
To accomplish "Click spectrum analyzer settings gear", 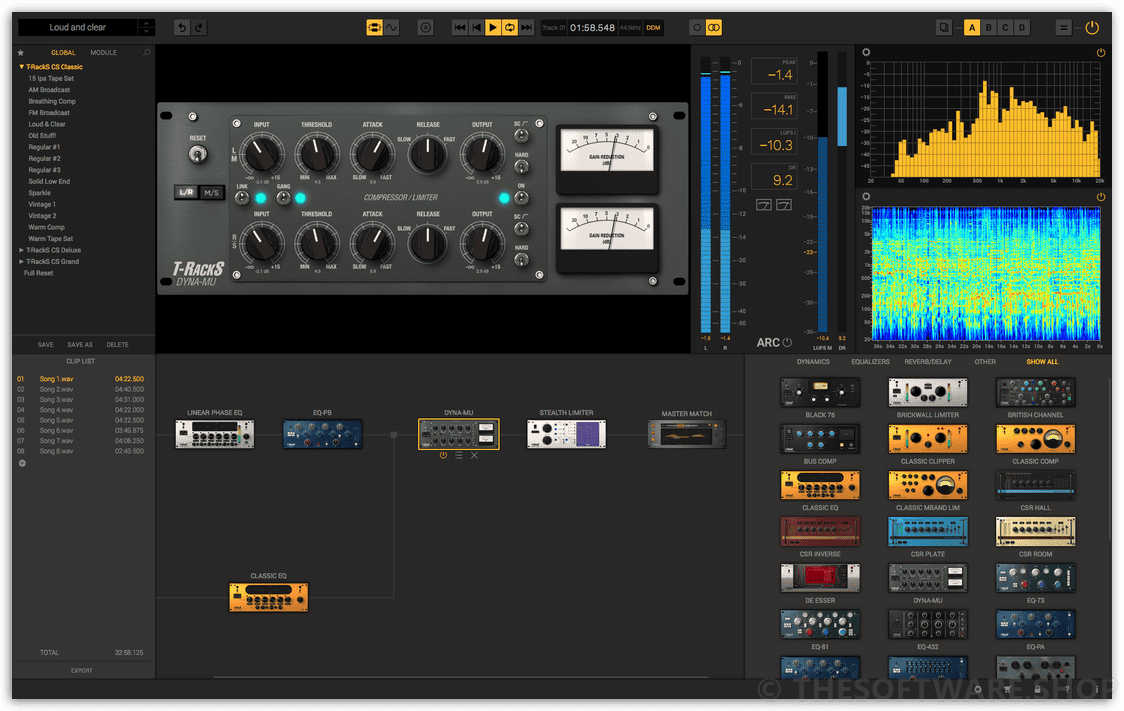I will tap(866, 52).
